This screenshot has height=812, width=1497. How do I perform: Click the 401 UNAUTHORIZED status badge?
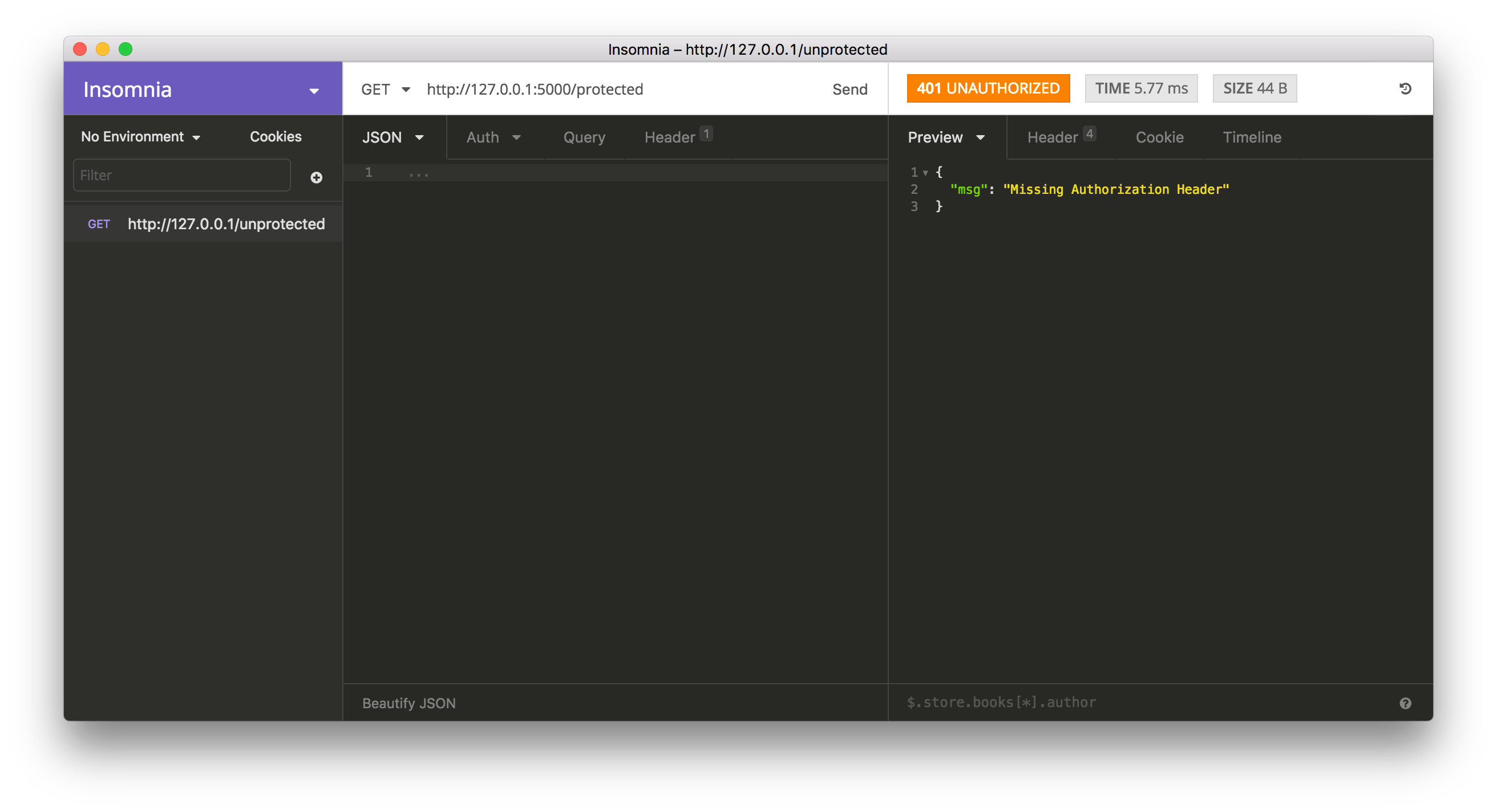pyautogui.click(x=988, y=88)
